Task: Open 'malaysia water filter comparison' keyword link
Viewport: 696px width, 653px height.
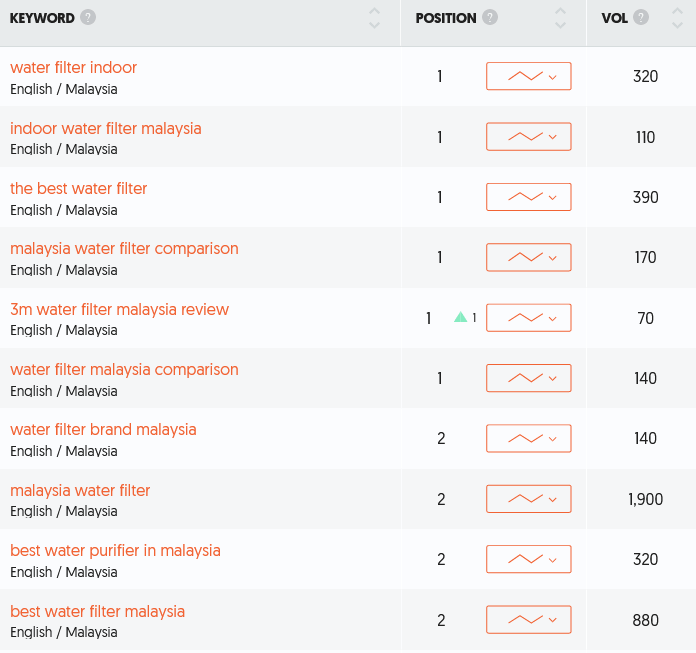Action: 124,249
